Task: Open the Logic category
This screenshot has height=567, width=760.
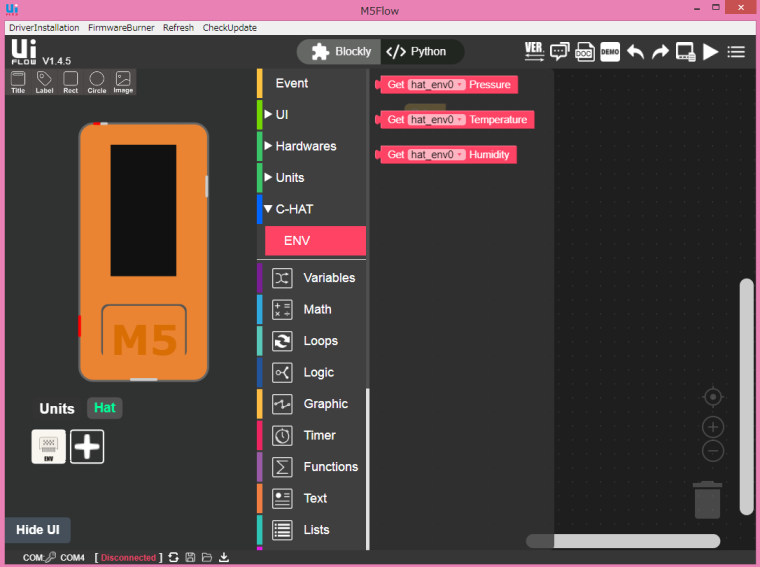Action: coord(311,372)
